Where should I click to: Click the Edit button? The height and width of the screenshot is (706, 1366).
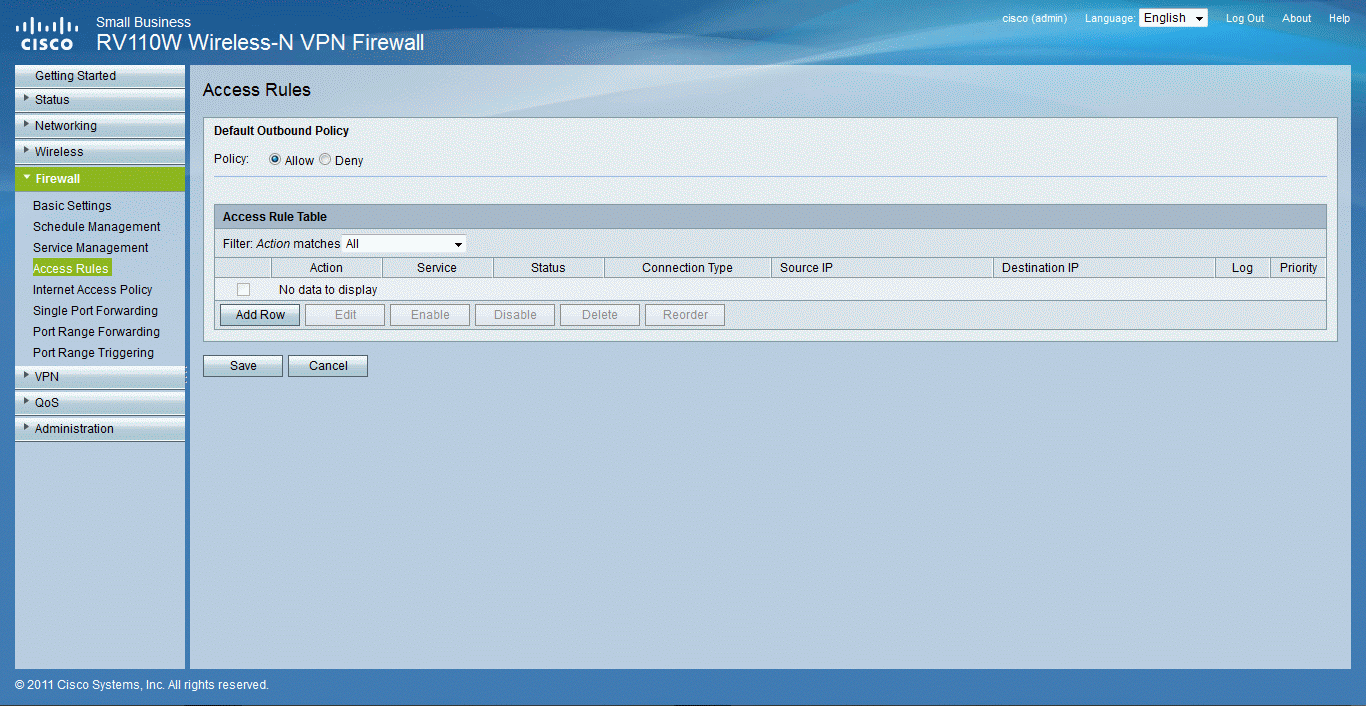pos(345,315)
